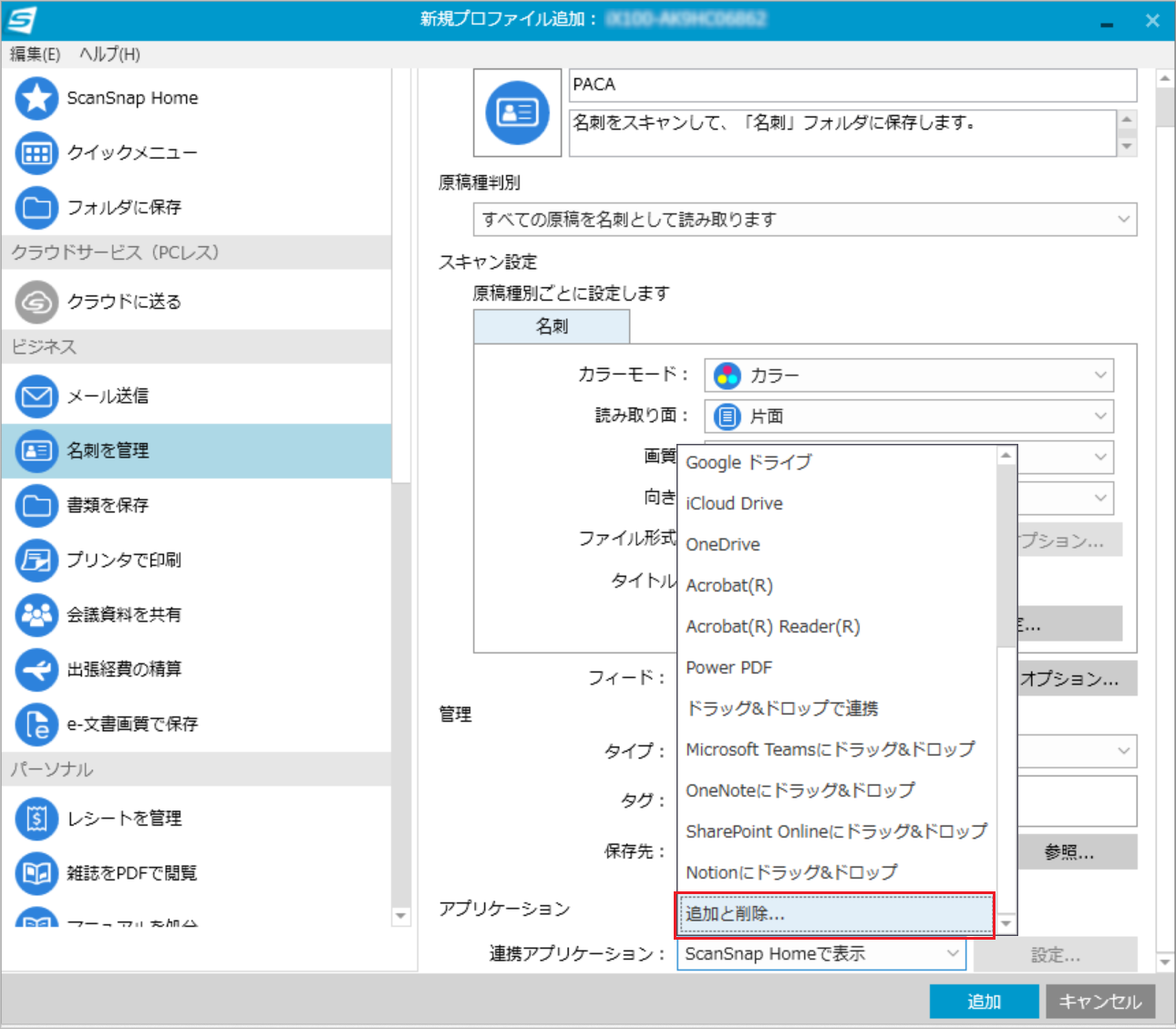Switch to the 名刺 tab
This screenshot has height=1029, width=1176.
tap(551, 325)
